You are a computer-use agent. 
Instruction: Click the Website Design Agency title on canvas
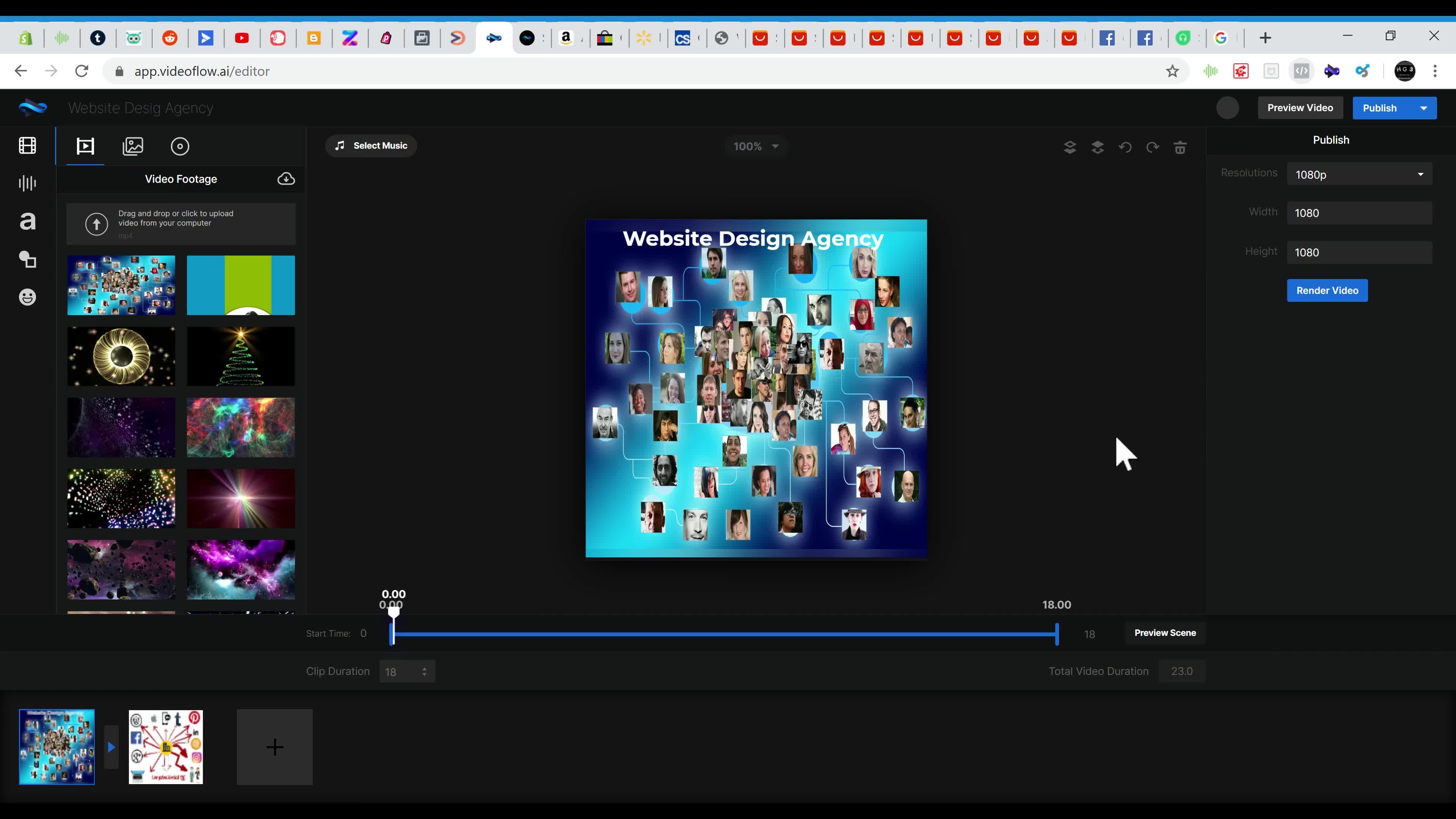click(753, 238)
